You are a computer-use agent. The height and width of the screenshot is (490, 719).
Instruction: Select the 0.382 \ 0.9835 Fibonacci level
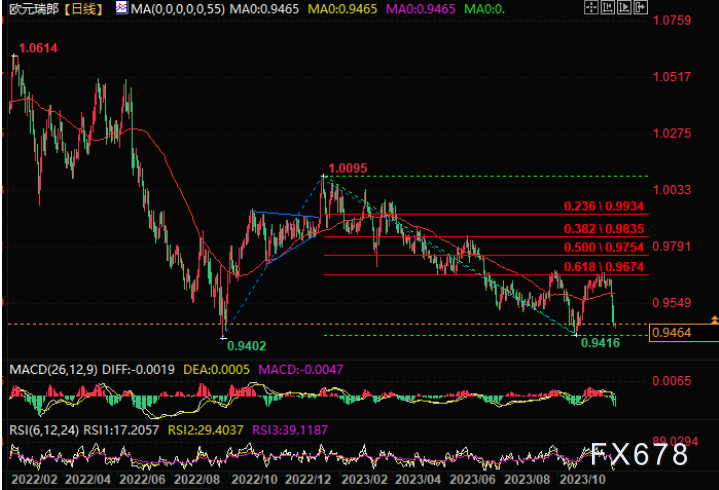[603, 229]
